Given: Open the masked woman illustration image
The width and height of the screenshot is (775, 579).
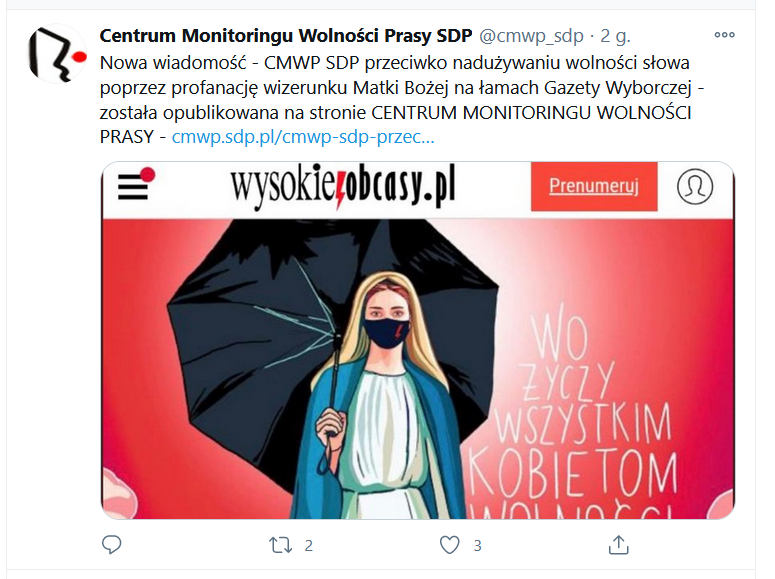Looking at the screenshot, I should click(x=418, y=340).
